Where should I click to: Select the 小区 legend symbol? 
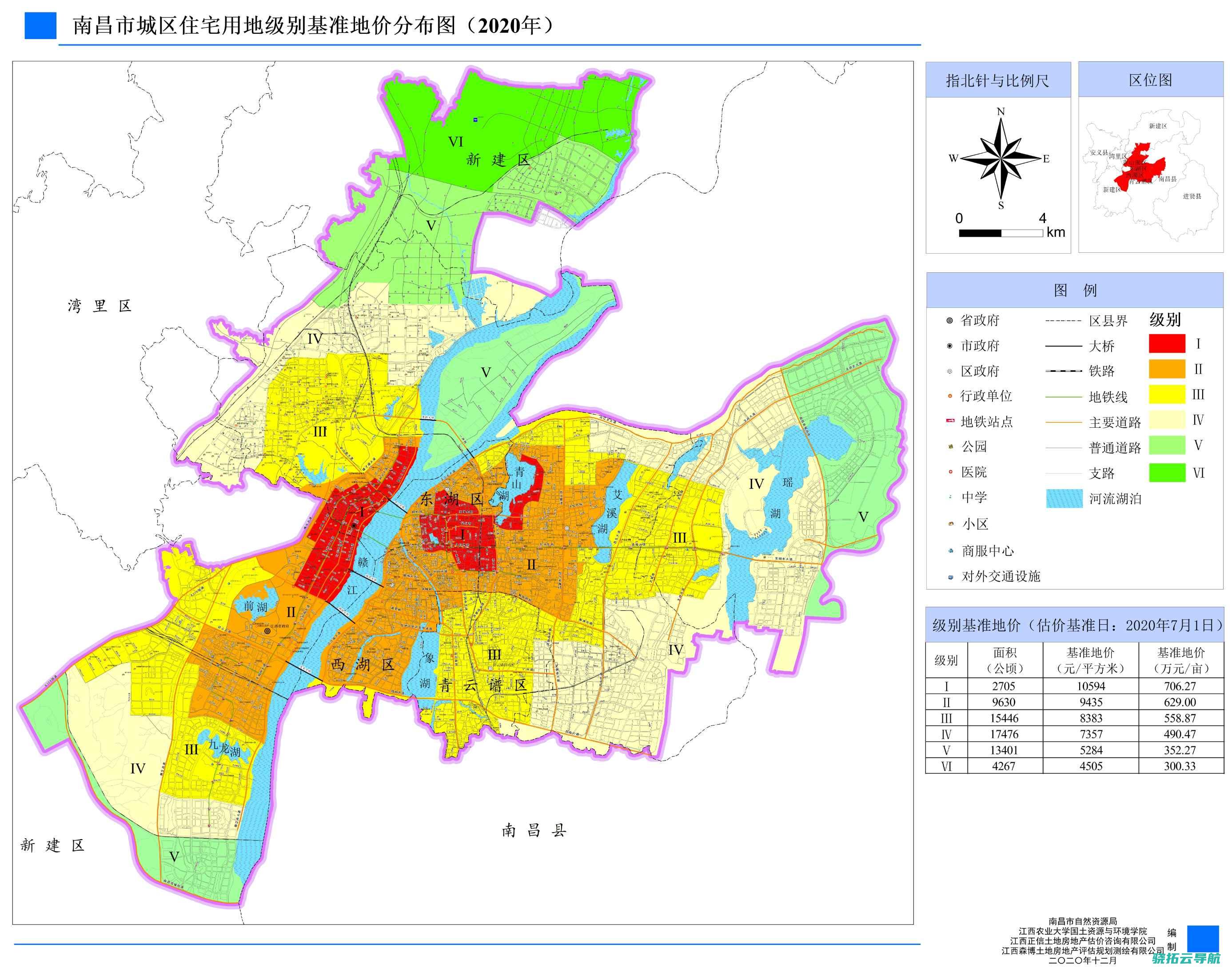[950, 524]
